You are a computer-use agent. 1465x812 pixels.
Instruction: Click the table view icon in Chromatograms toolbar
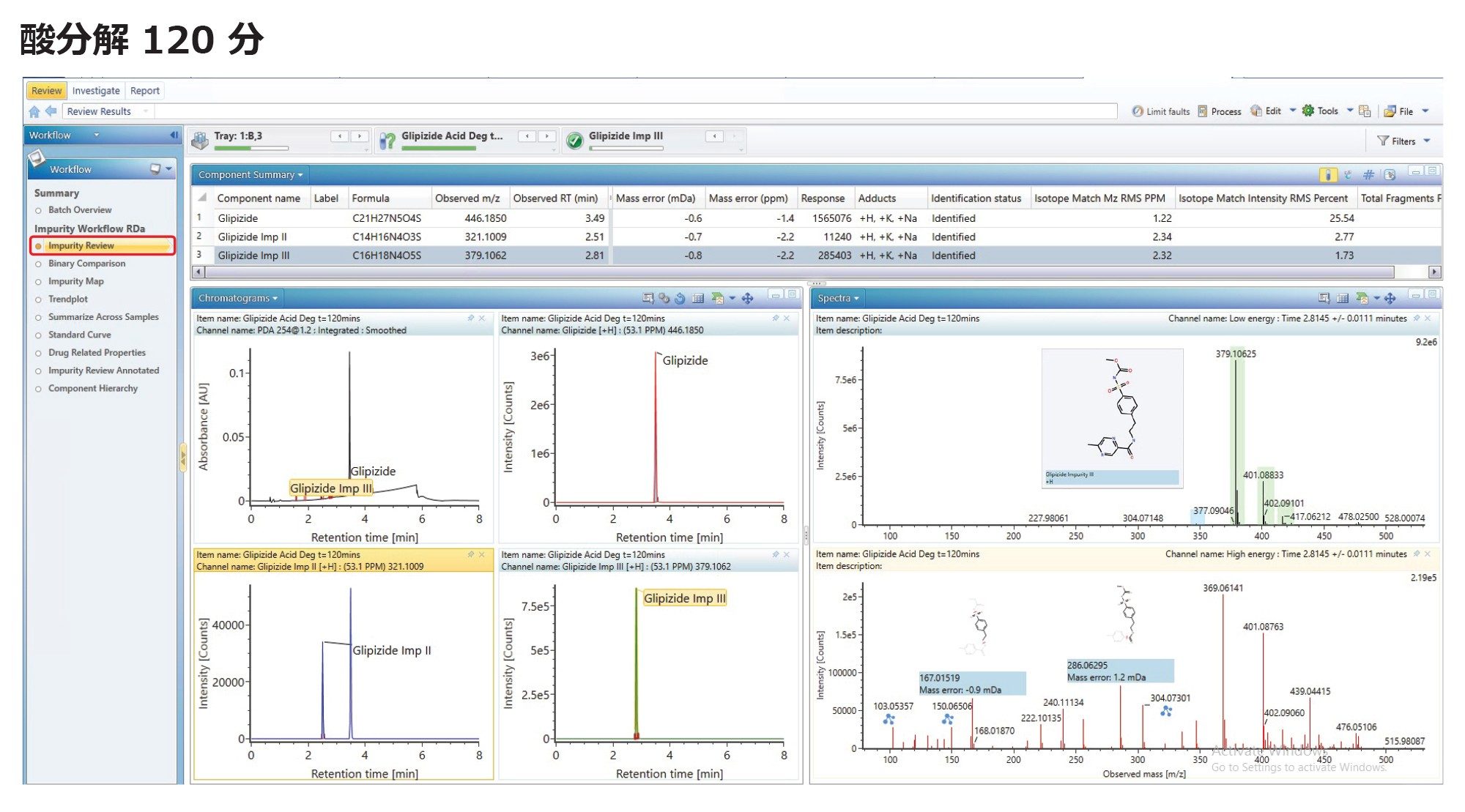pyautogui.click(x=698, y=298)
